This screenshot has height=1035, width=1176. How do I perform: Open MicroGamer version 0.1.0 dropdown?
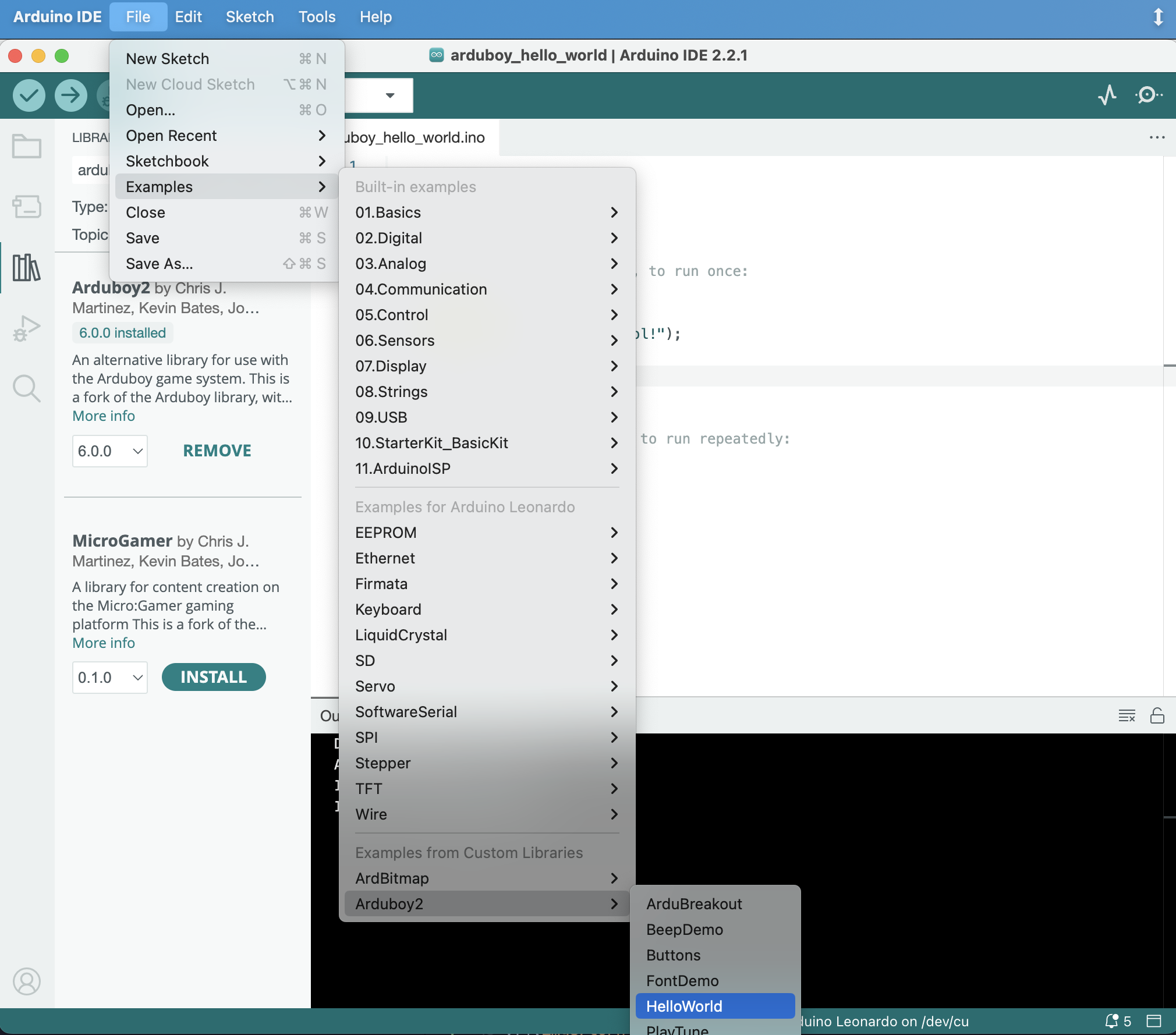coord(110,678)
